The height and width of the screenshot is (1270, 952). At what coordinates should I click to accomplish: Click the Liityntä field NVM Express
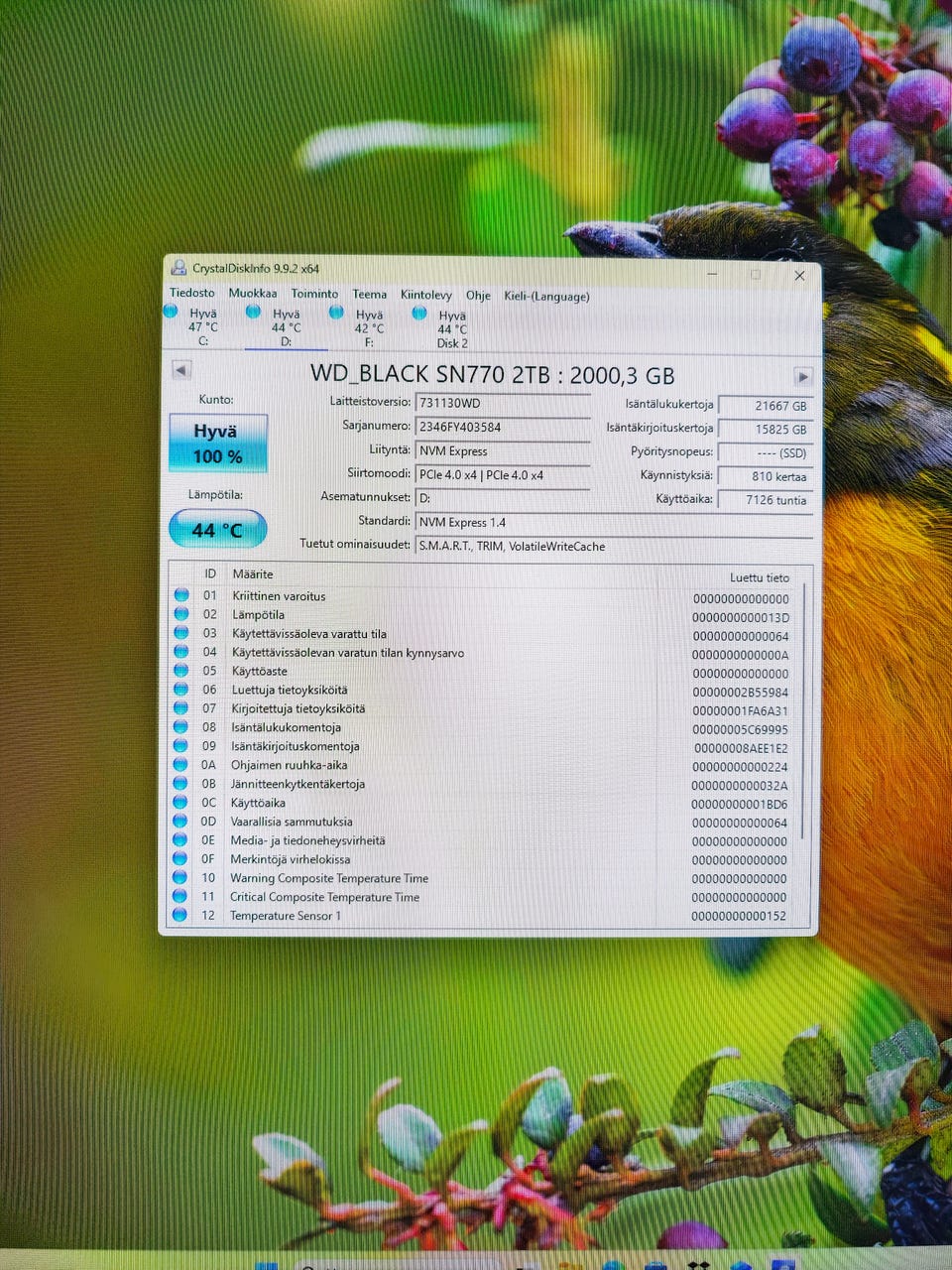pos(503,450)
